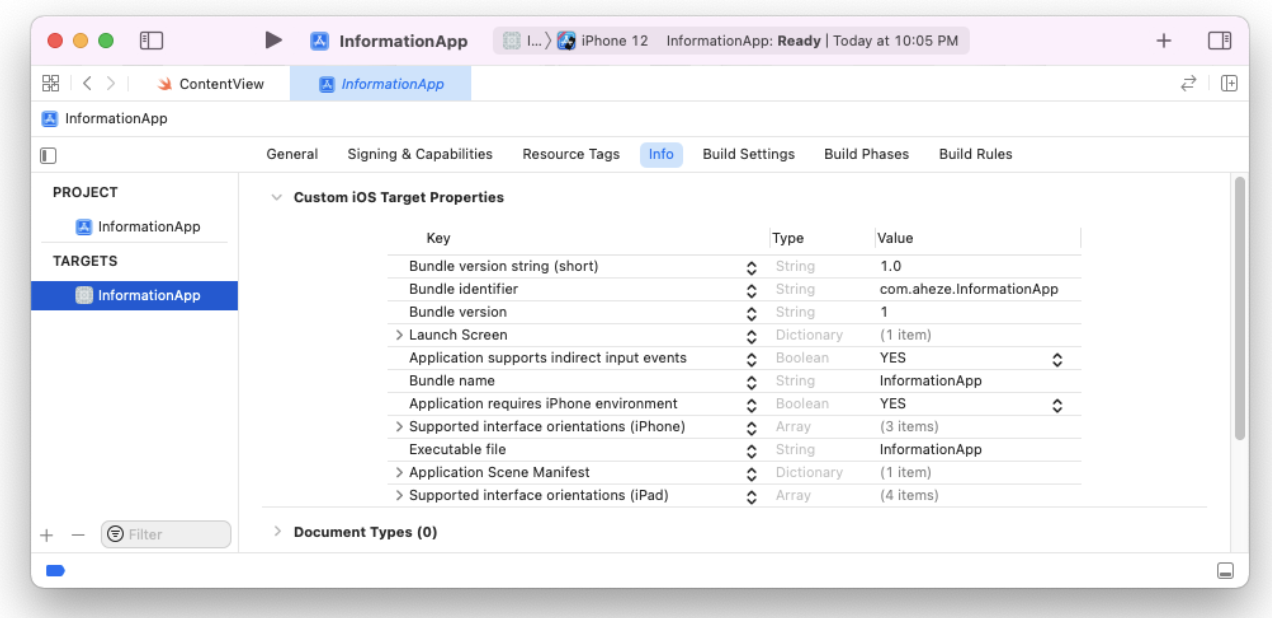Click the Key column header

pos(438,238)
